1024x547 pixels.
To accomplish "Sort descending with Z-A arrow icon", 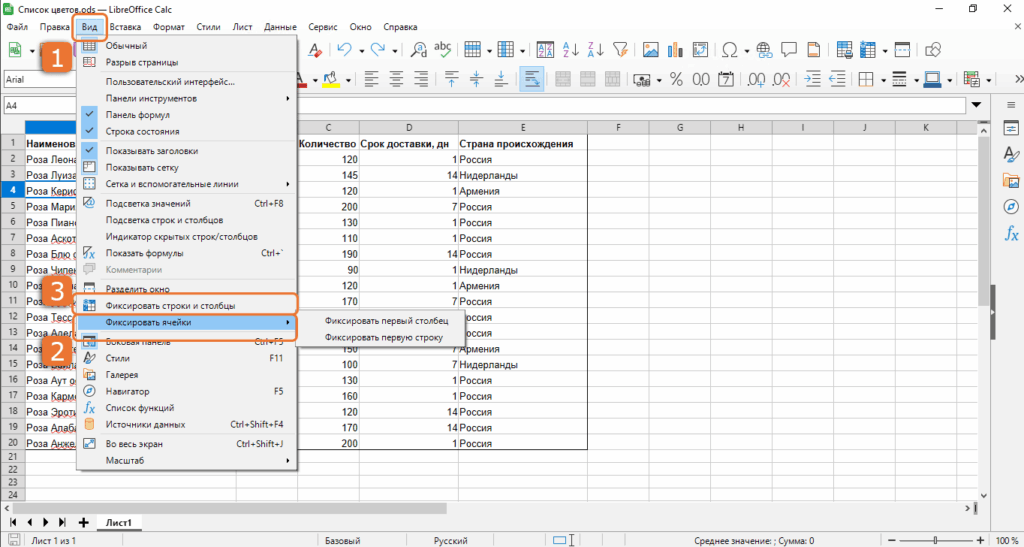I will [596, 50].
